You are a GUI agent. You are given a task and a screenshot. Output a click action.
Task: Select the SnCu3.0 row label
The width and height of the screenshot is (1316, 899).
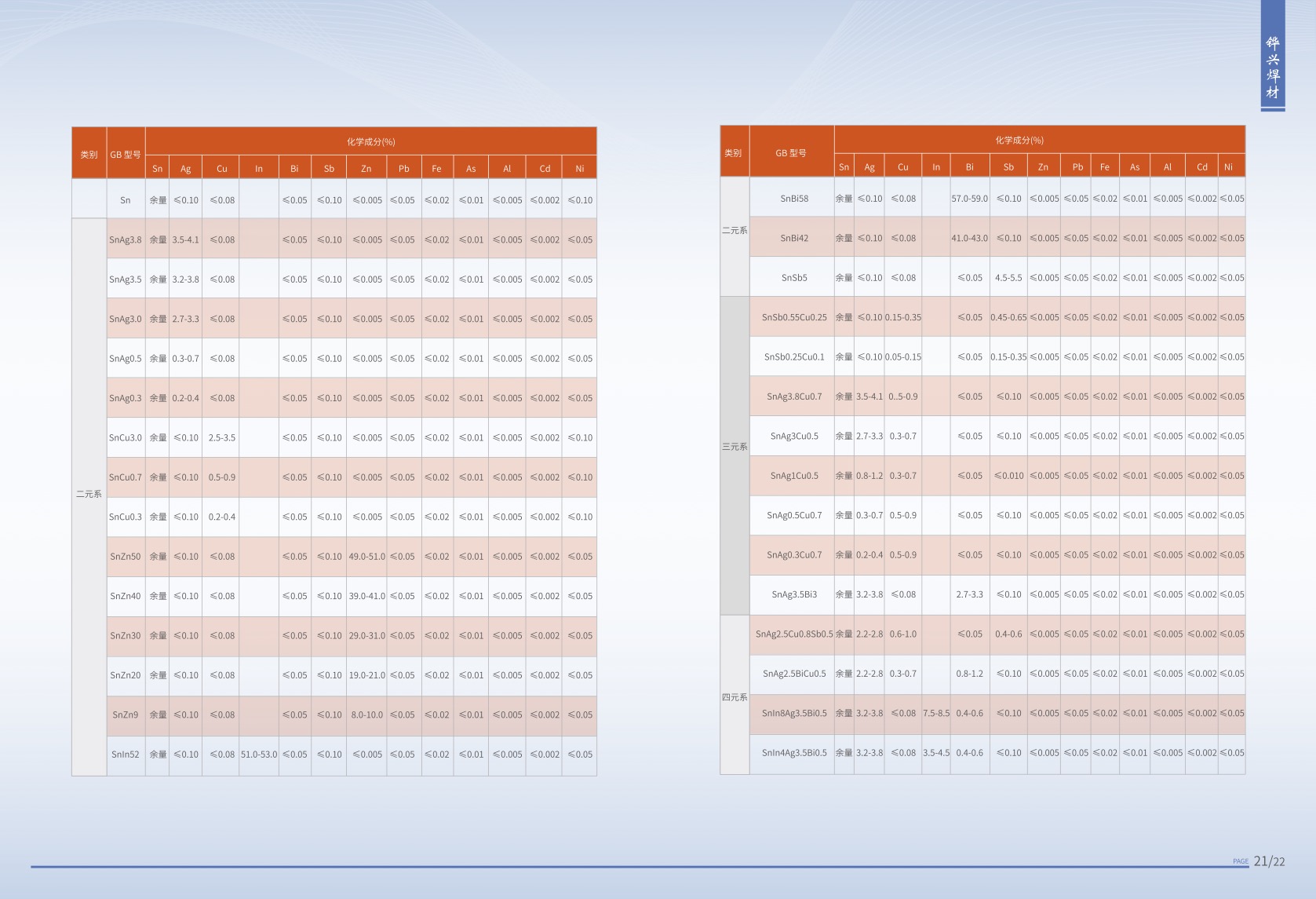[x=126, y=437]
